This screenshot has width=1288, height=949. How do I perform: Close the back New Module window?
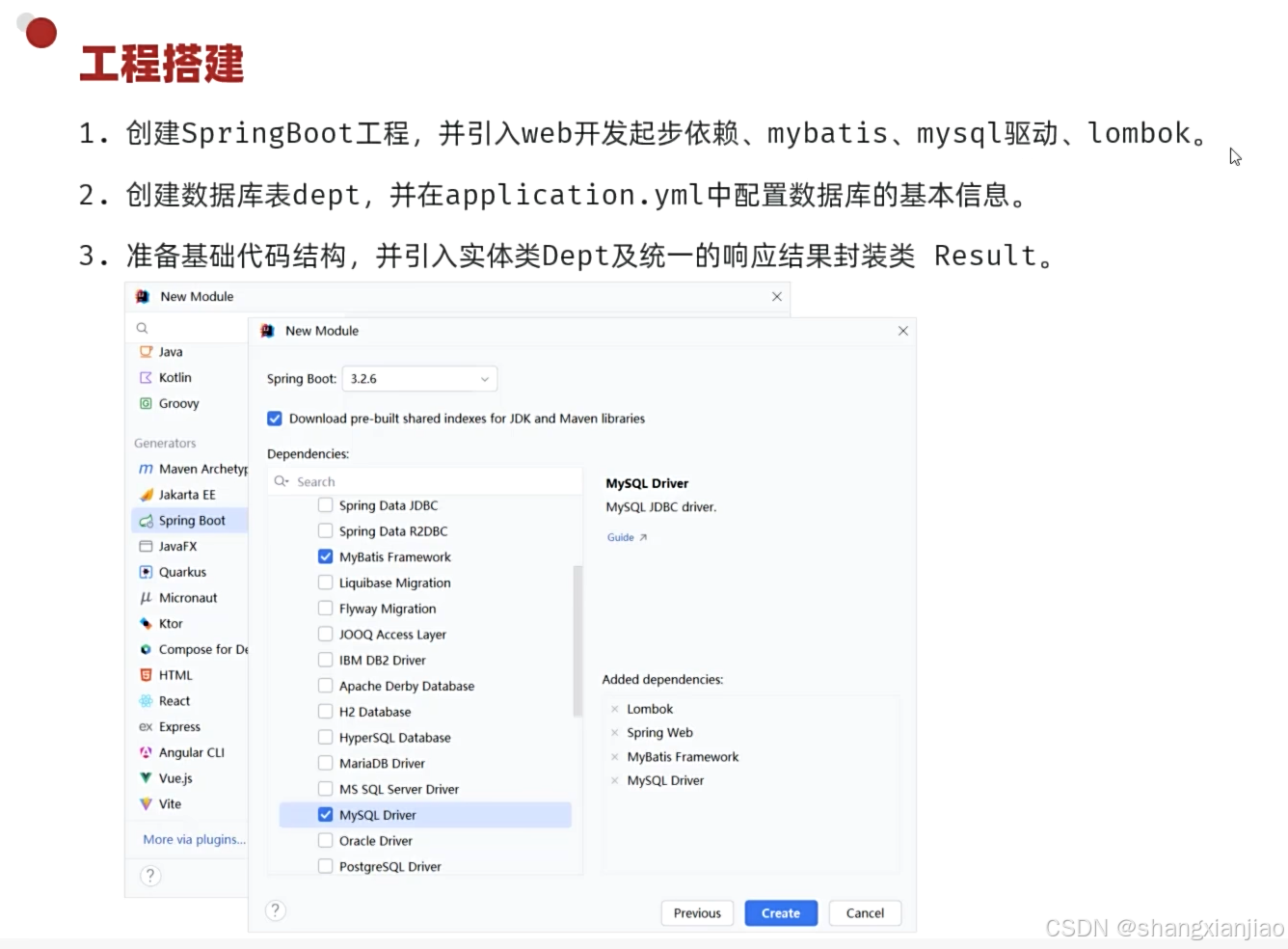coord(777,297)
